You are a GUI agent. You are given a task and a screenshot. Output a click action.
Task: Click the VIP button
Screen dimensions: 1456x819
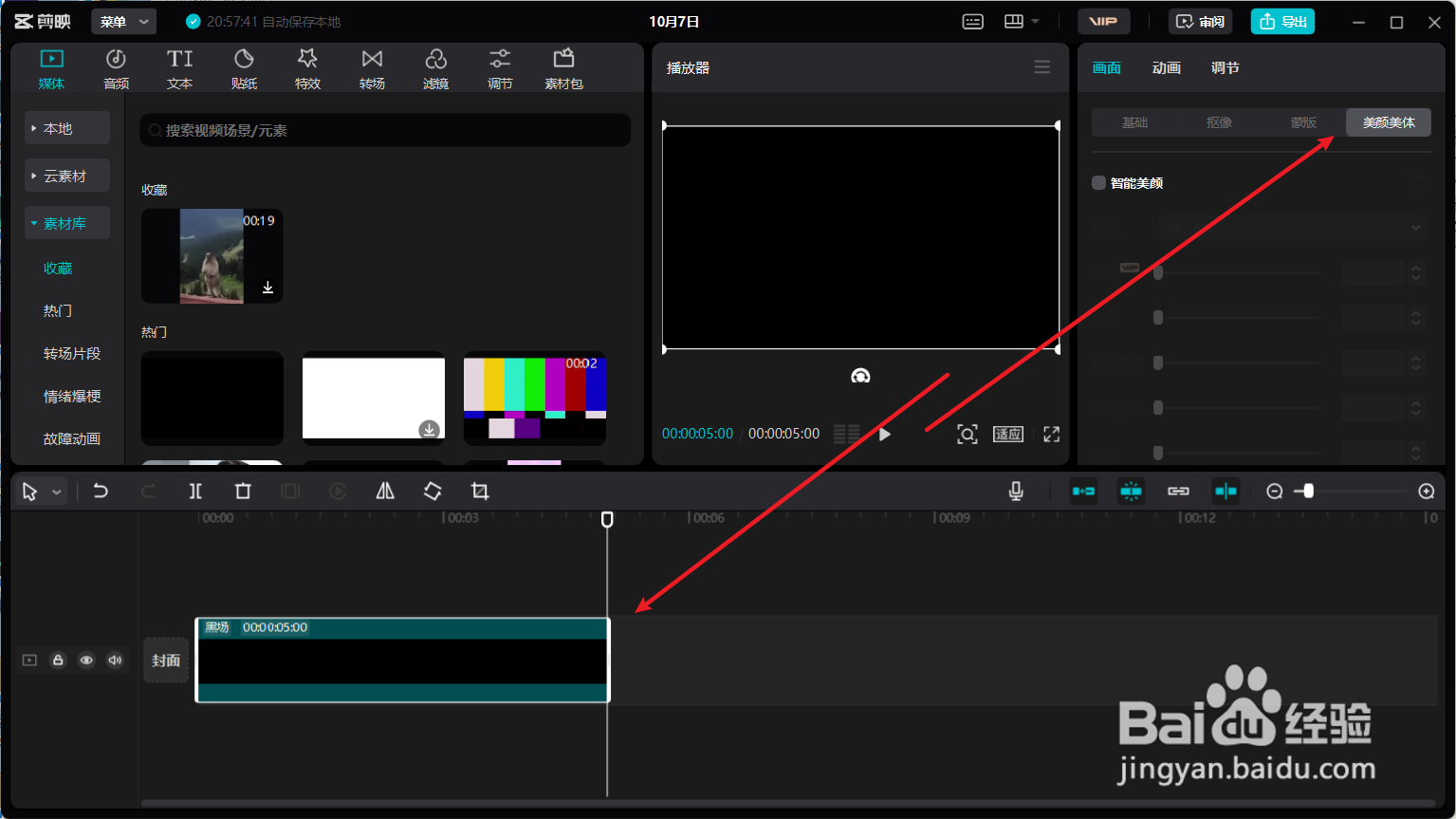pyautogui.click(x=1103, y=21)
